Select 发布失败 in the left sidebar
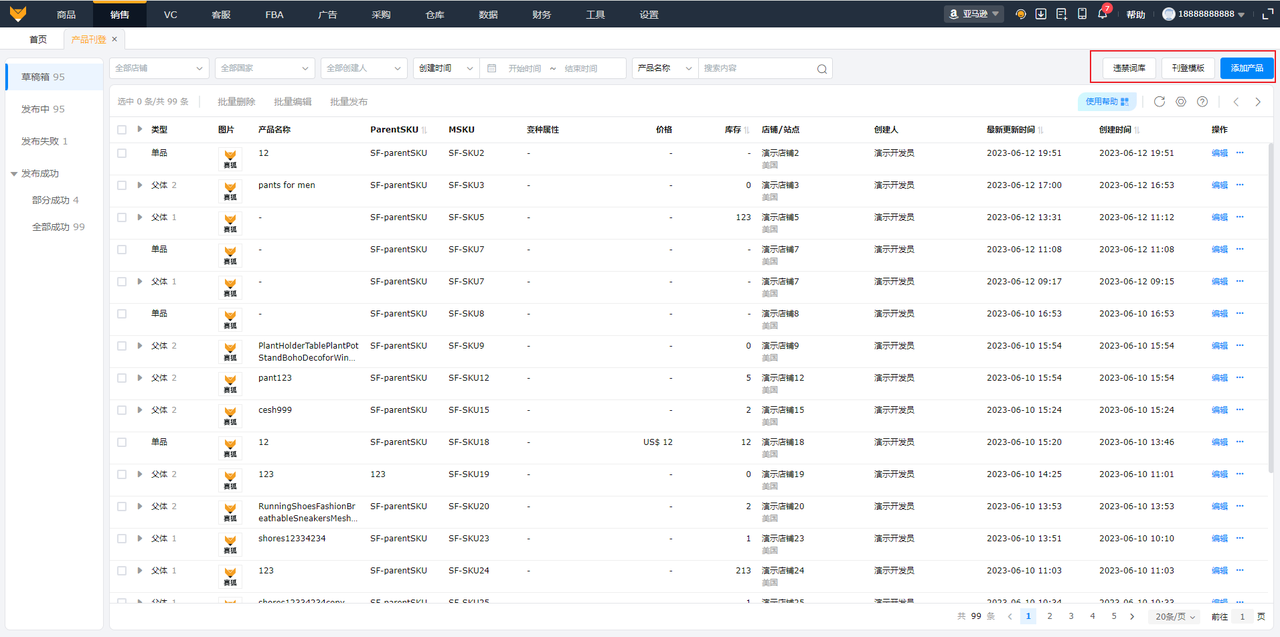This screenshot has height=637, width=1280. [44, 141]
